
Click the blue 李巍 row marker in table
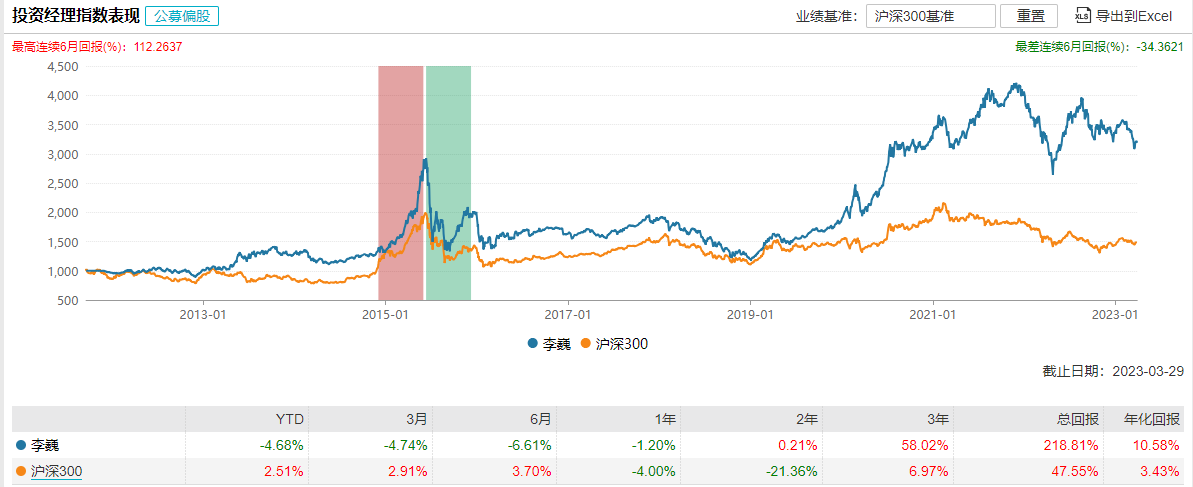[20, 445]
